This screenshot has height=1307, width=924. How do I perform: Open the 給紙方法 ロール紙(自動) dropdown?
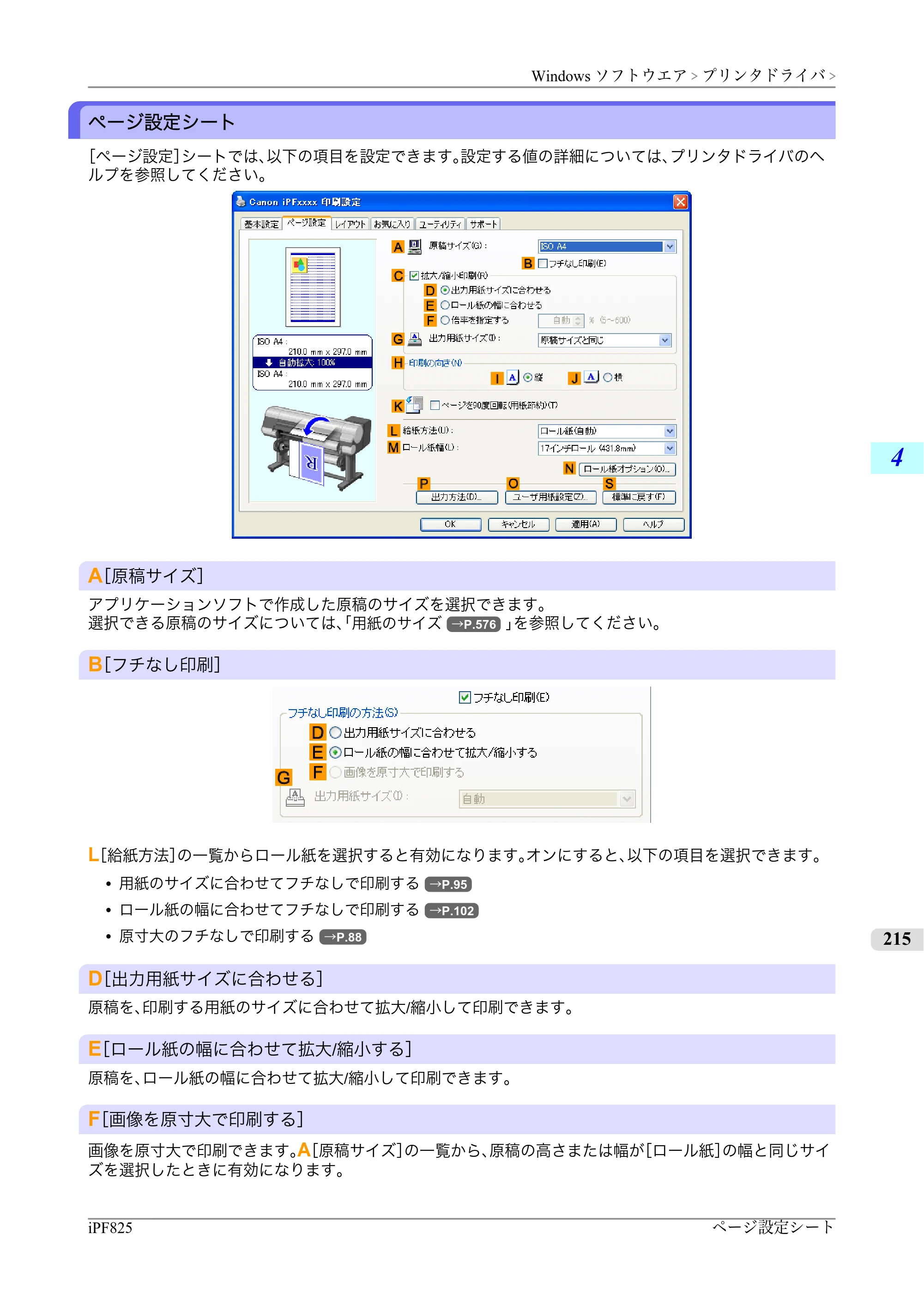(x=606, y=431)
